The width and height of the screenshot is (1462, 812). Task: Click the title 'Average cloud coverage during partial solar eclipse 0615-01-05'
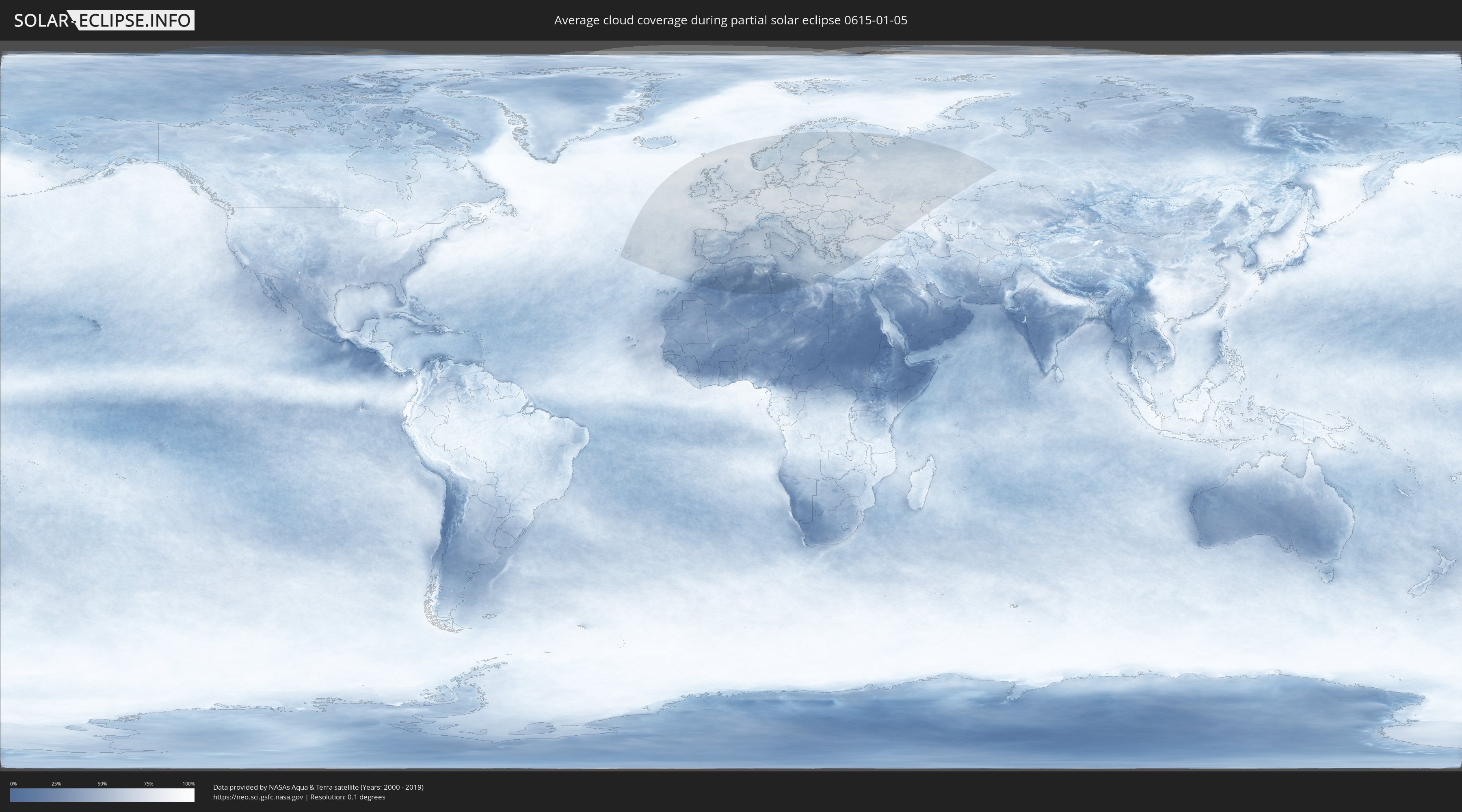(x=731, y=20)
